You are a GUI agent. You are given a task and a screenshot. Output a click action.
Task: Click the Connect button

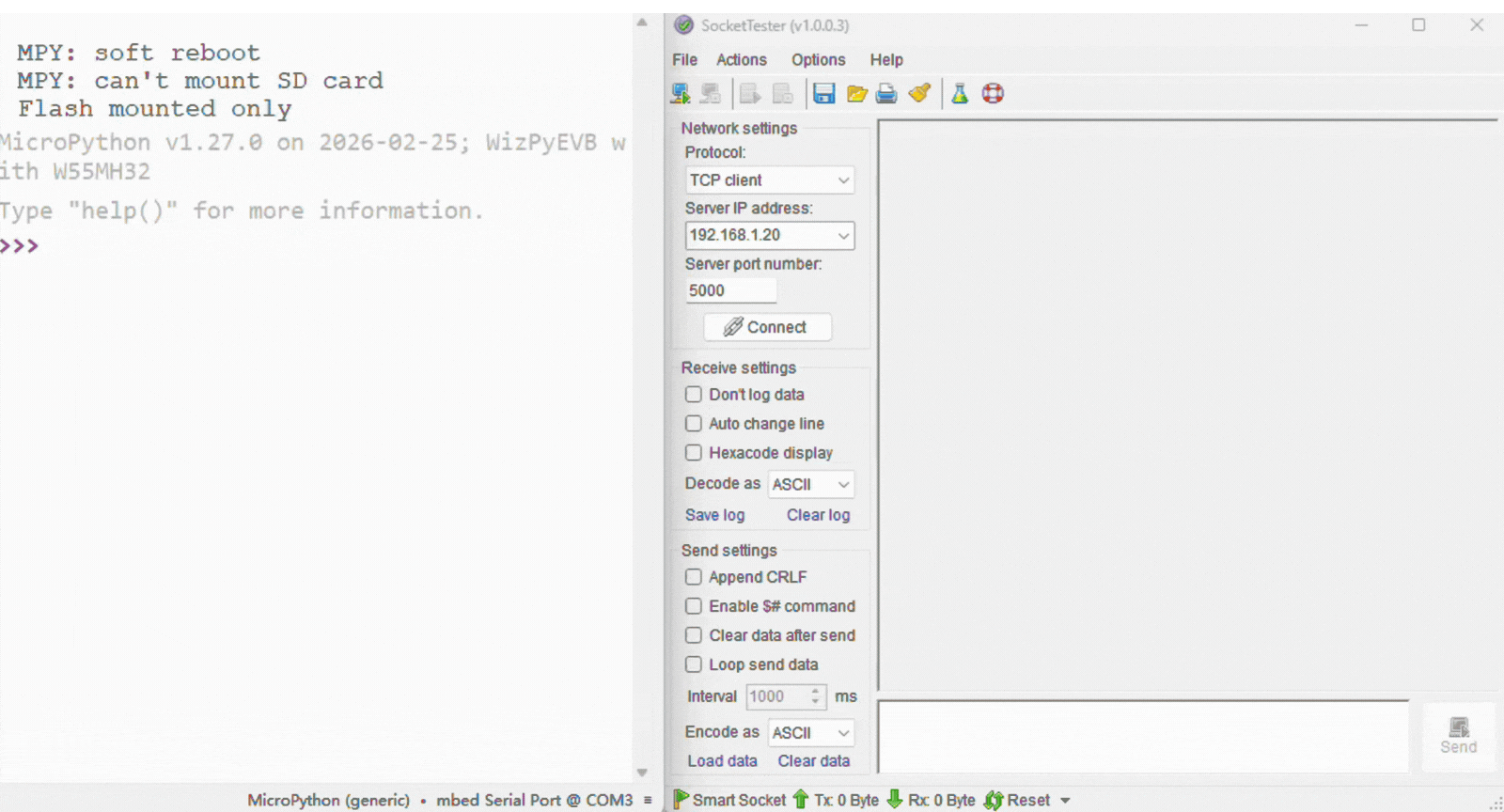click(x=768, y=327)
